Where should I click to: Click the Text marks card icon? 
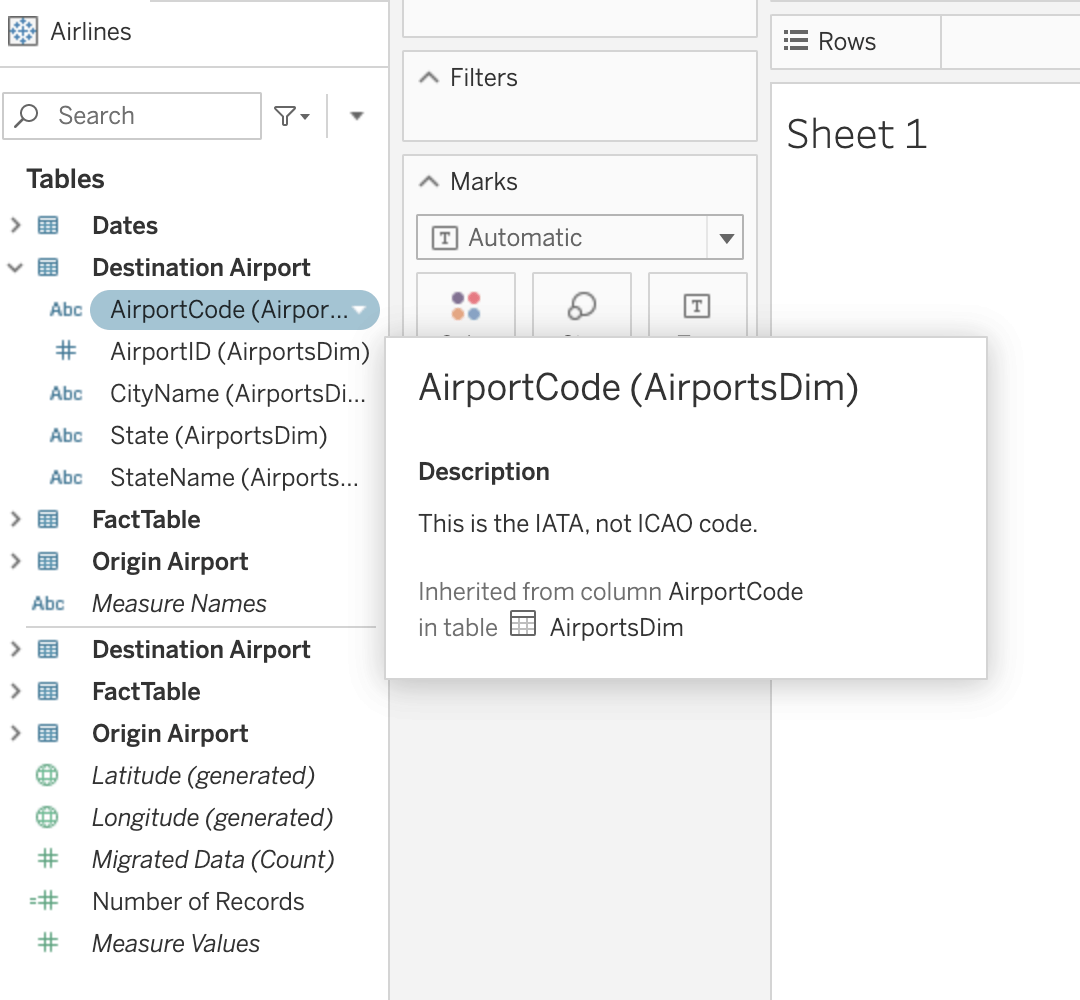coord(696,306)
